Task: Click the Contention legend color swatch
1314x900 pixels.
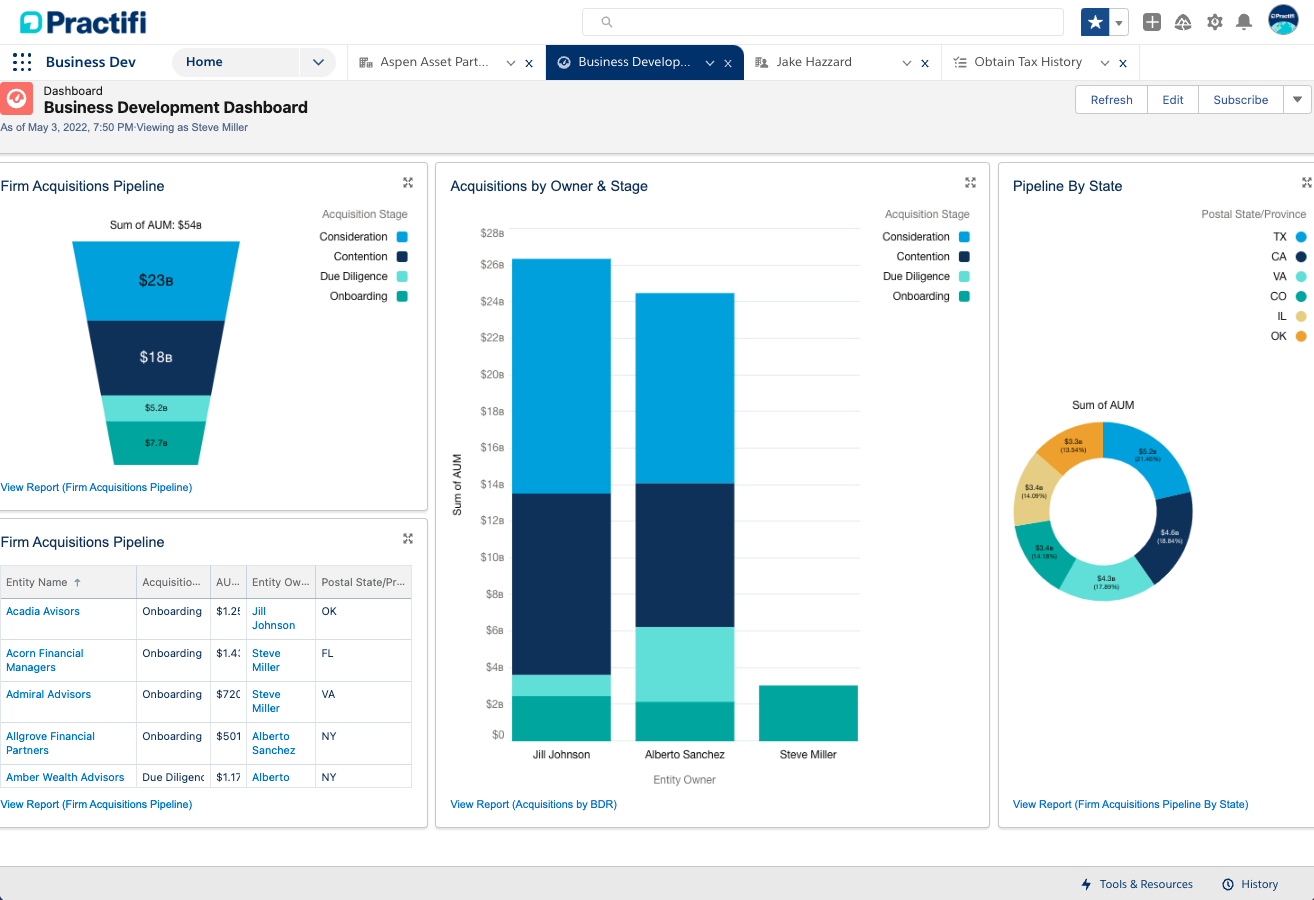Action: pos(402,257)
